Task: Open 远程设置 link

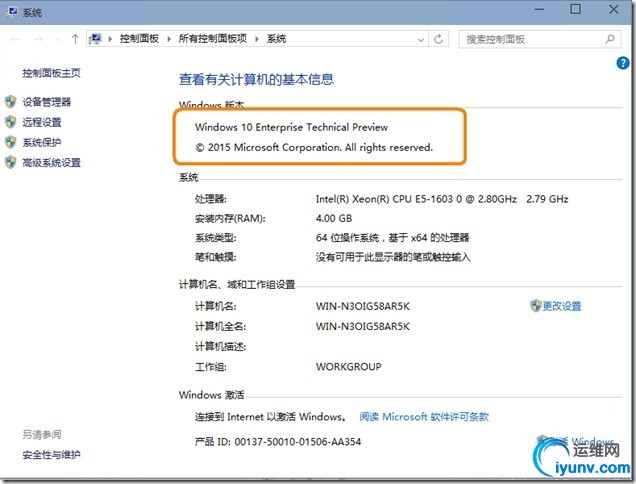Action: point(42,122)
